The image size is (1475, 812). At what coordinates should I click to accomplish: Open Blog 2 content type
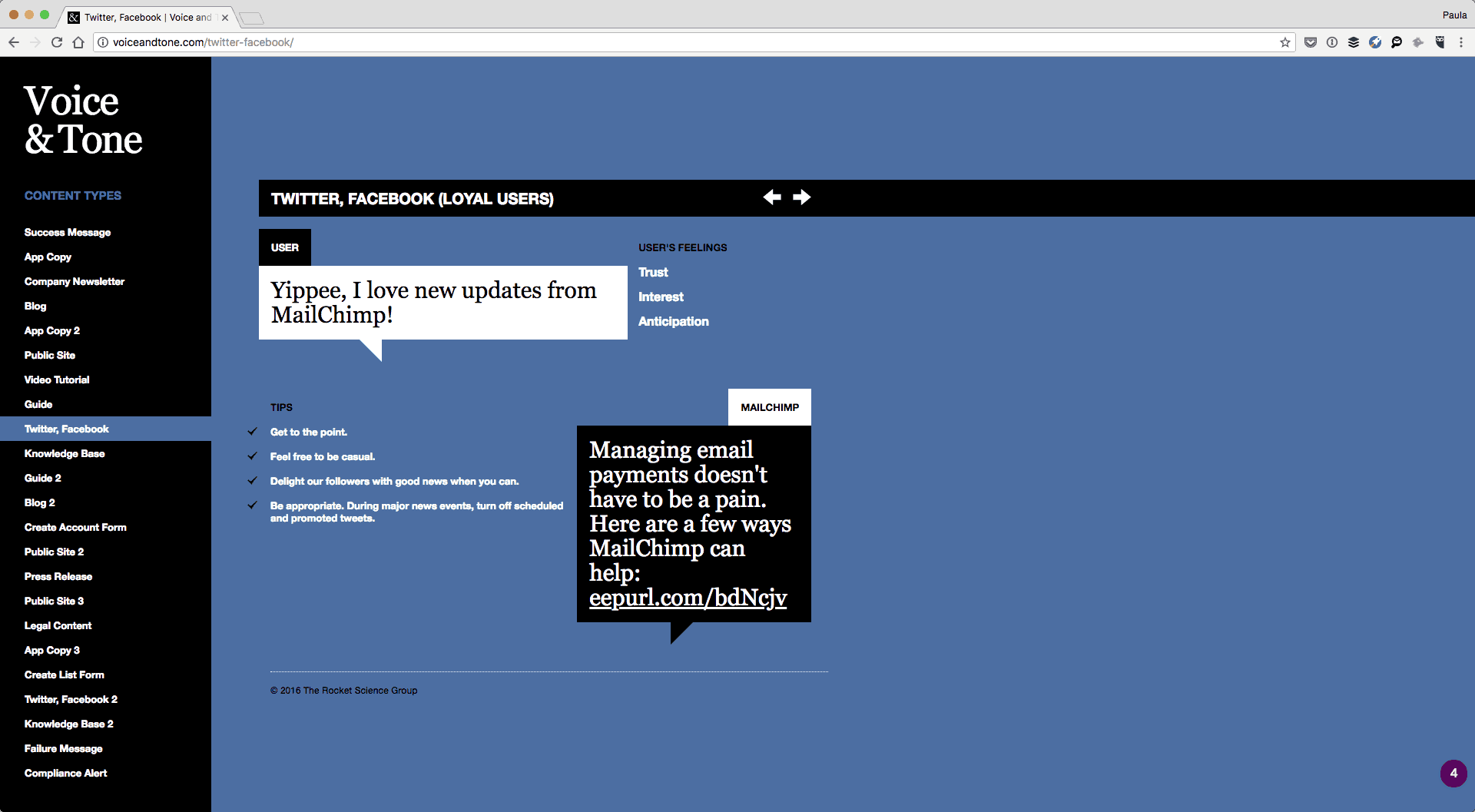pos(40,502)
